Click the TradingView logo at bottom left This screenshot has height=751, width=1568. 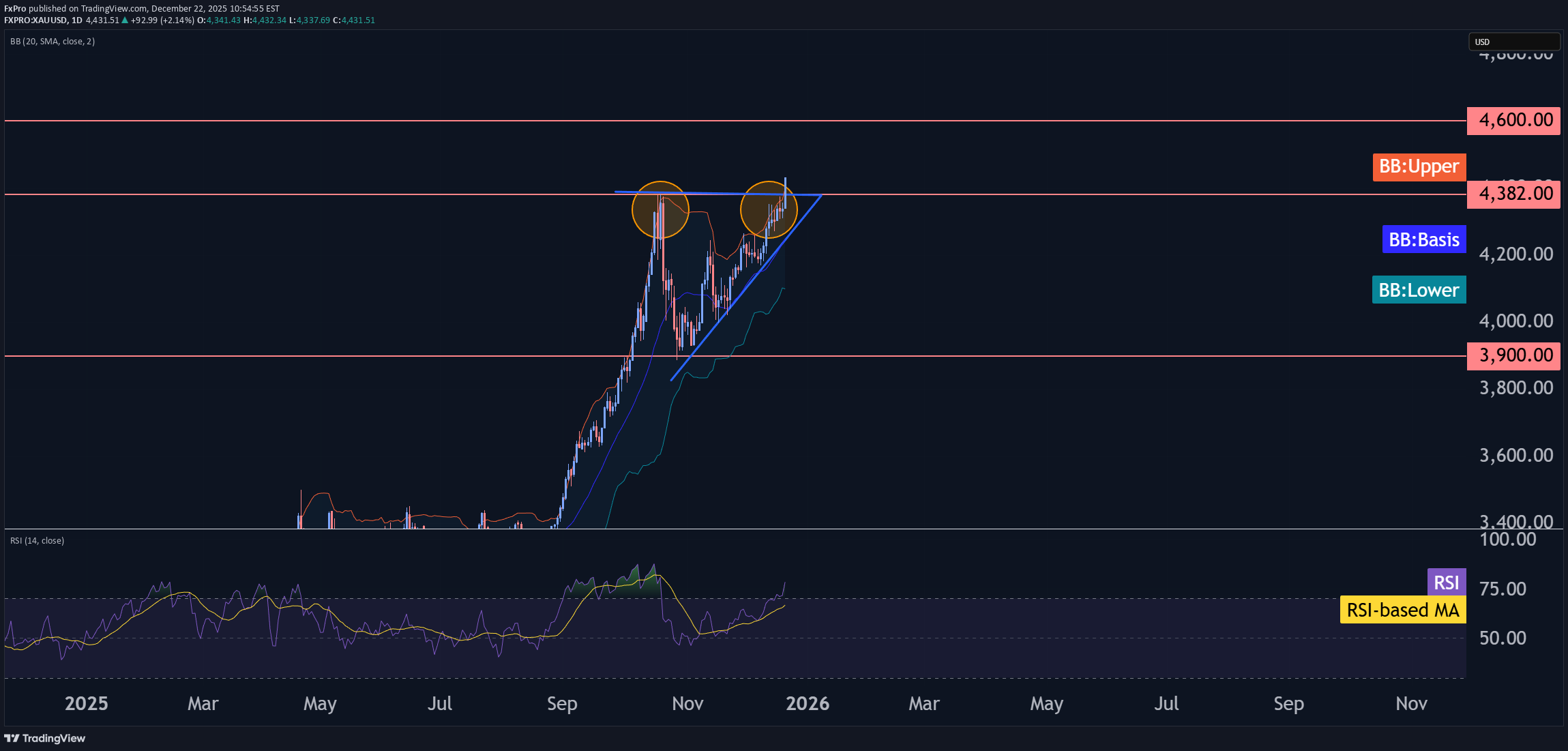(x=45, y=738)
